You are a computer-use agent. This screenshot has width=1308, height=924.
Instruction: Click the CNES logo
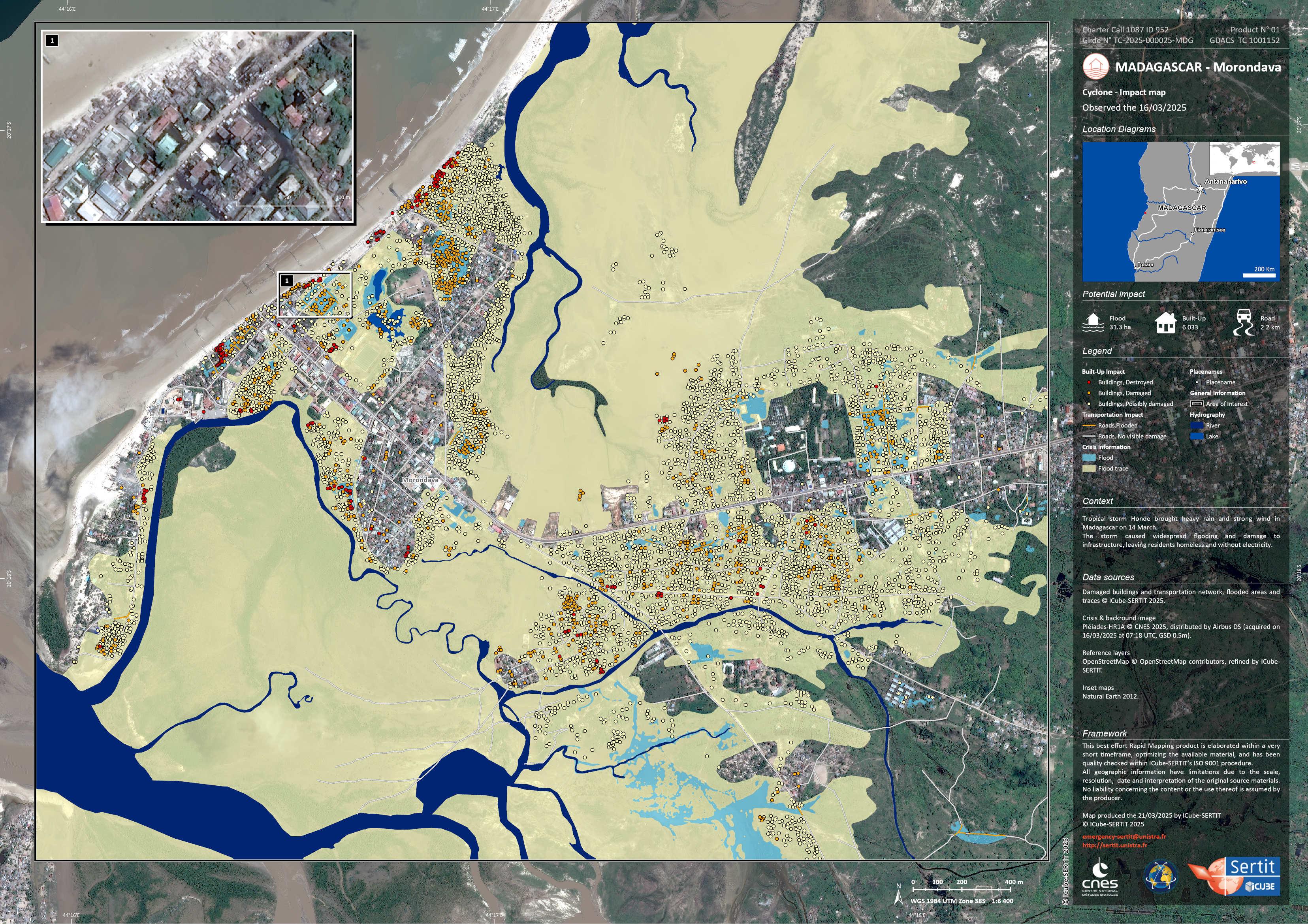1099,878
